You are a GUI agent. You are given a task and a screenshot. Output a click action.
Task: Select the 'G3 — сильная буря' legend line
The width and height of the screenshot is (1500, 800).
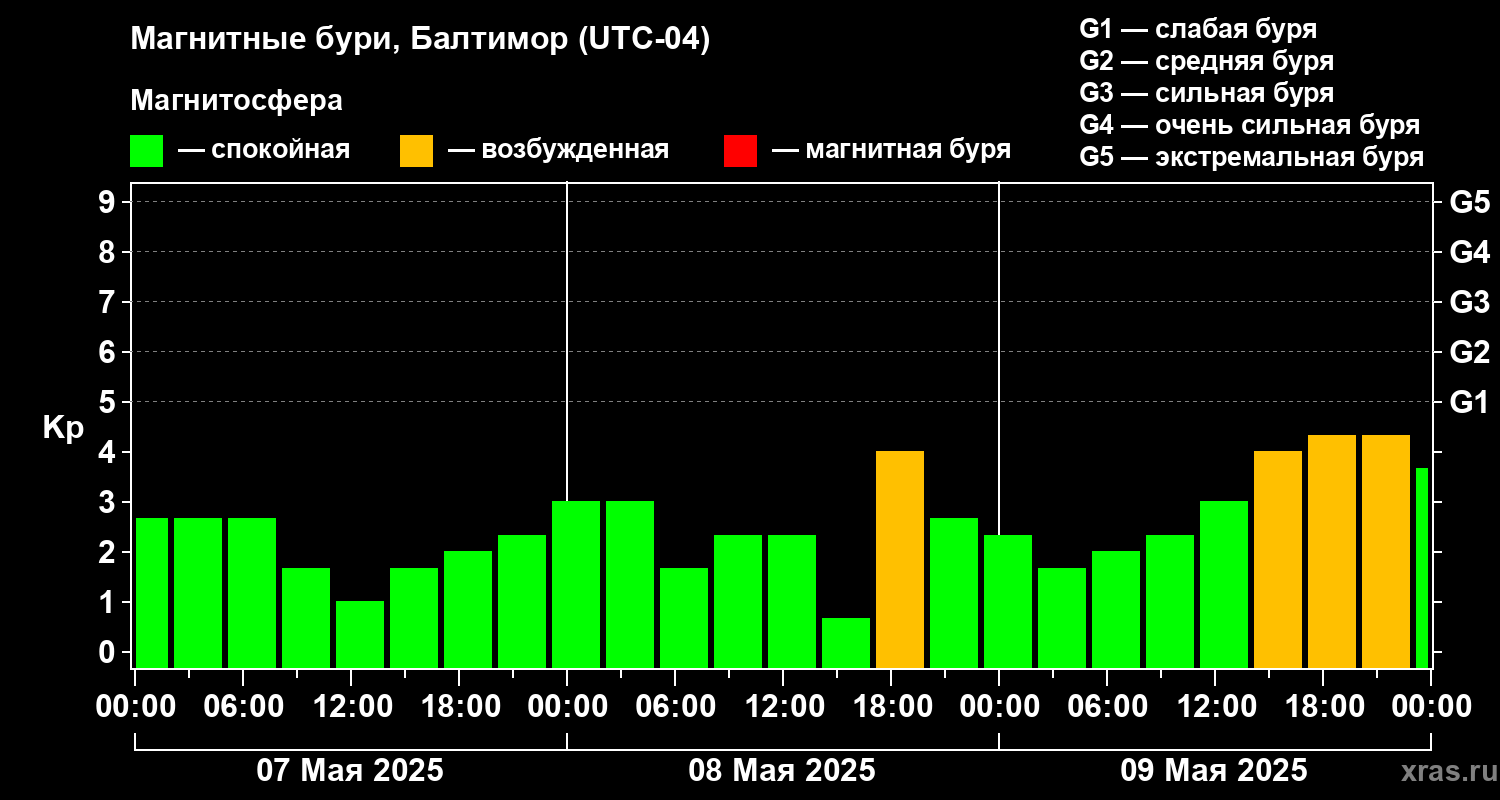click(1207, 93)
